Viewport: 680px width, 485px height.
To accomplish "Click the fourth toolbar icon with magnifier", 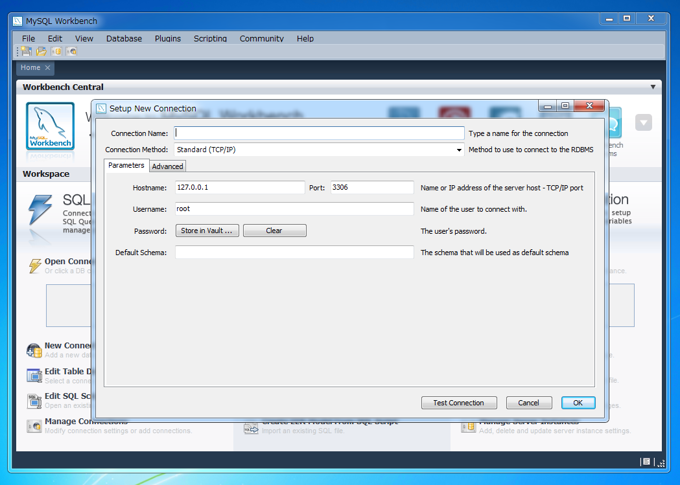I will click(x=72, y=52).
